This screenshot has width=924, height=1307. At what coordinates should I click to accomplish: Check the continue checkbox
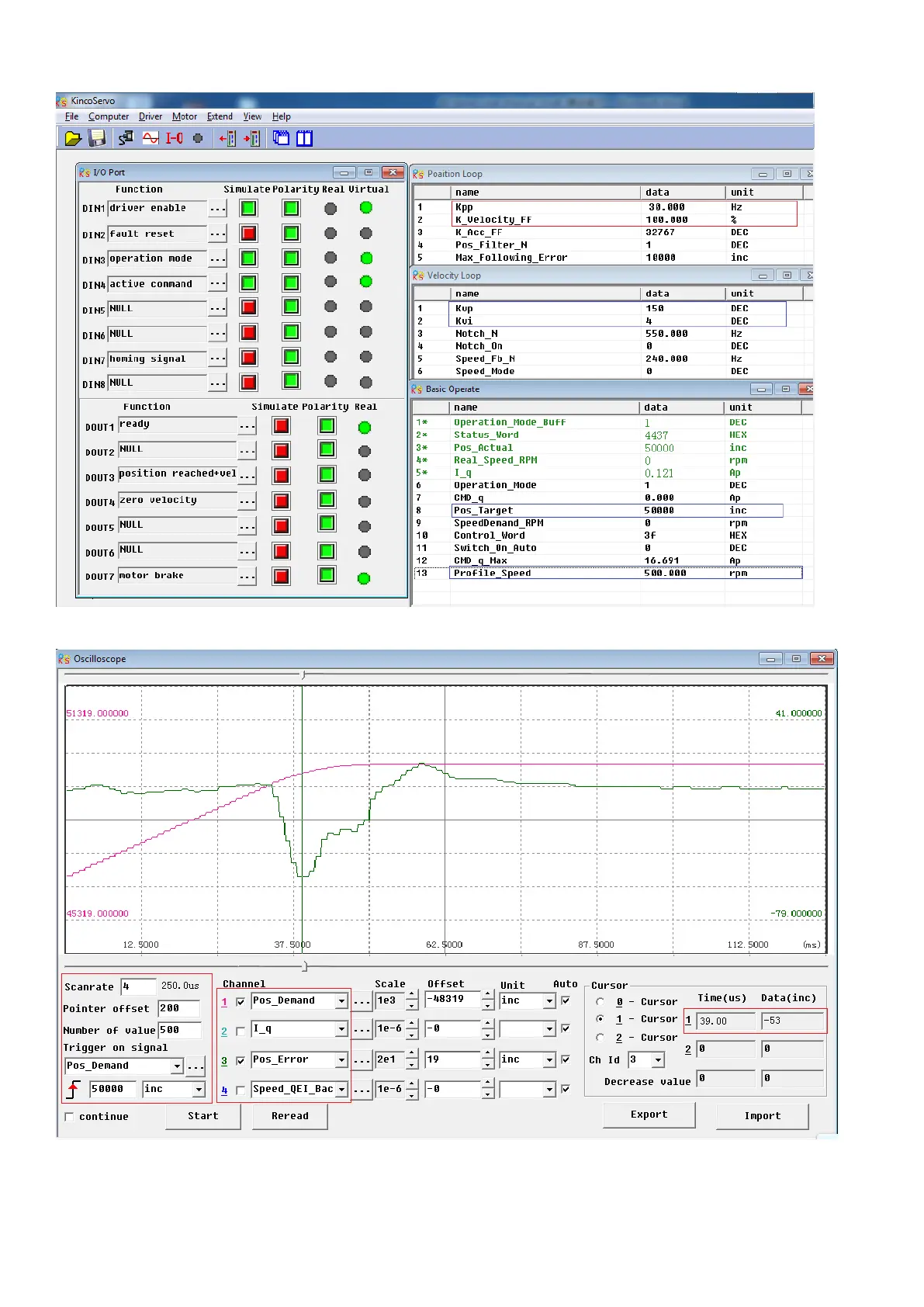70,1117
